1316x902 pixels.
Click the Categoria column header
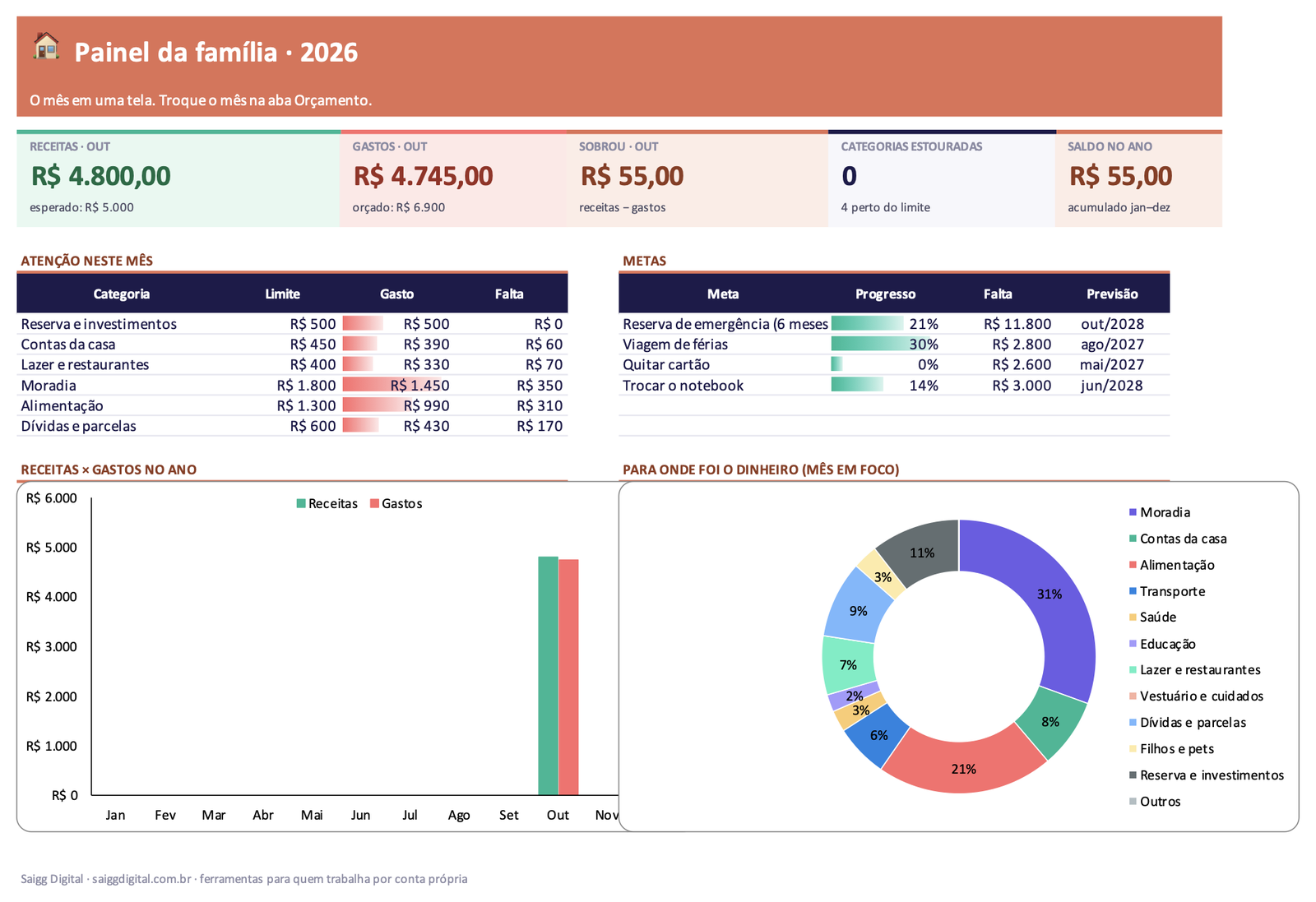tap(122, 294)
